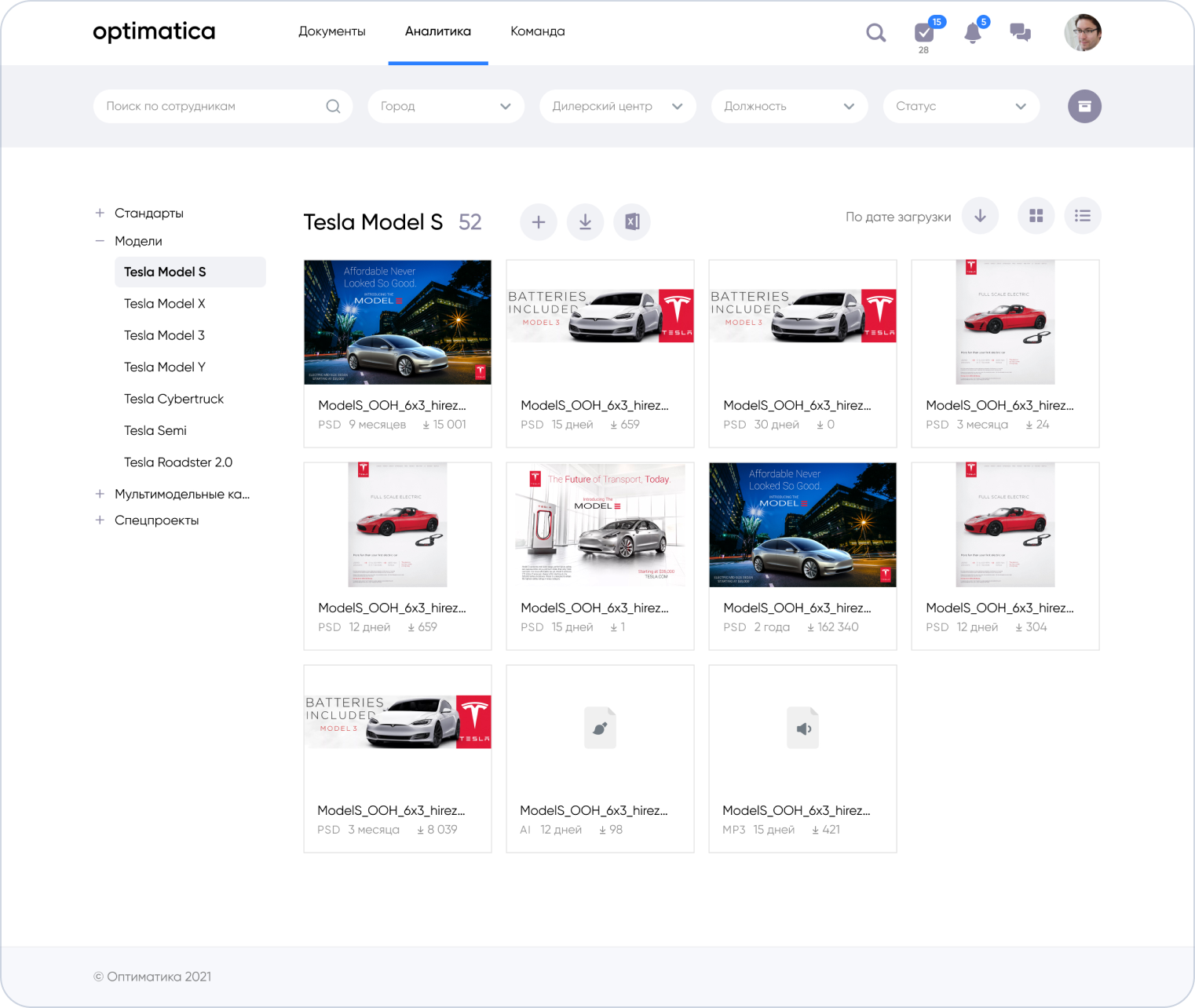The image size is (1195, 1008).
Task: Click file name of card with 15 001 downloads
Action: pos(393,405)
